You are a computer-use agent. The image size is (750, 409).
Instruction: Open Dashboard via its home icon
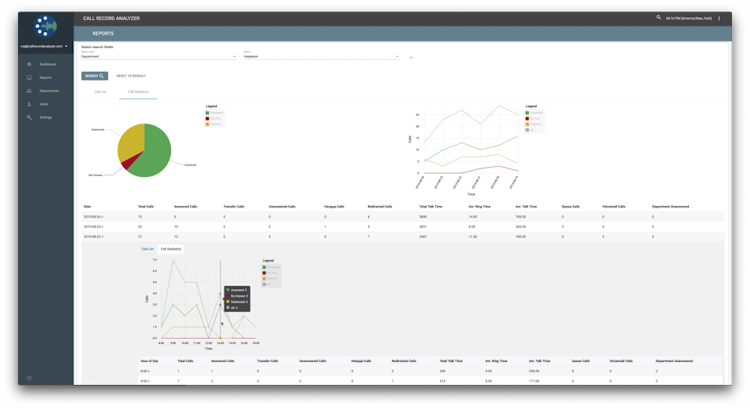[x=29, y=64]
